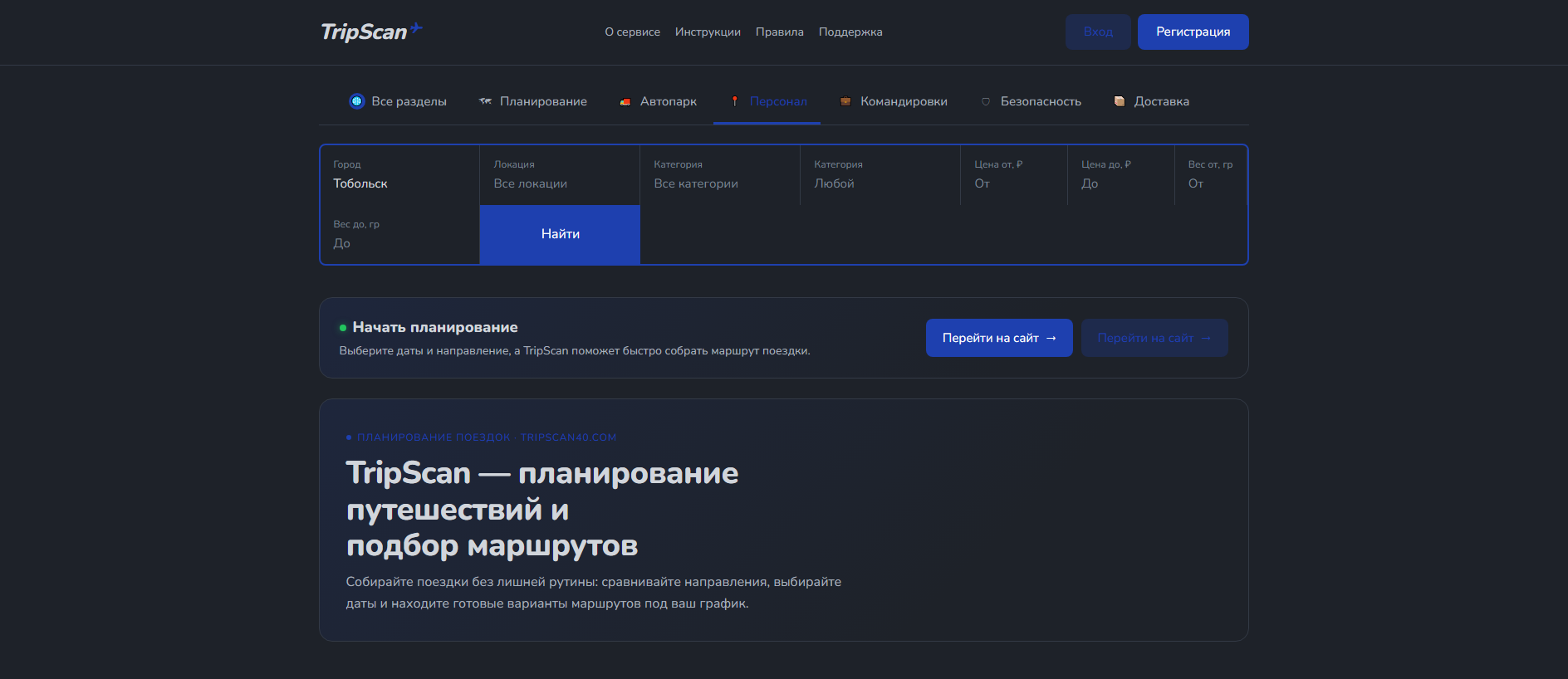Click the truck icon beside Автопарк
The width and height of the screenshot is (1568, 679).
click(x=625, y=102)
